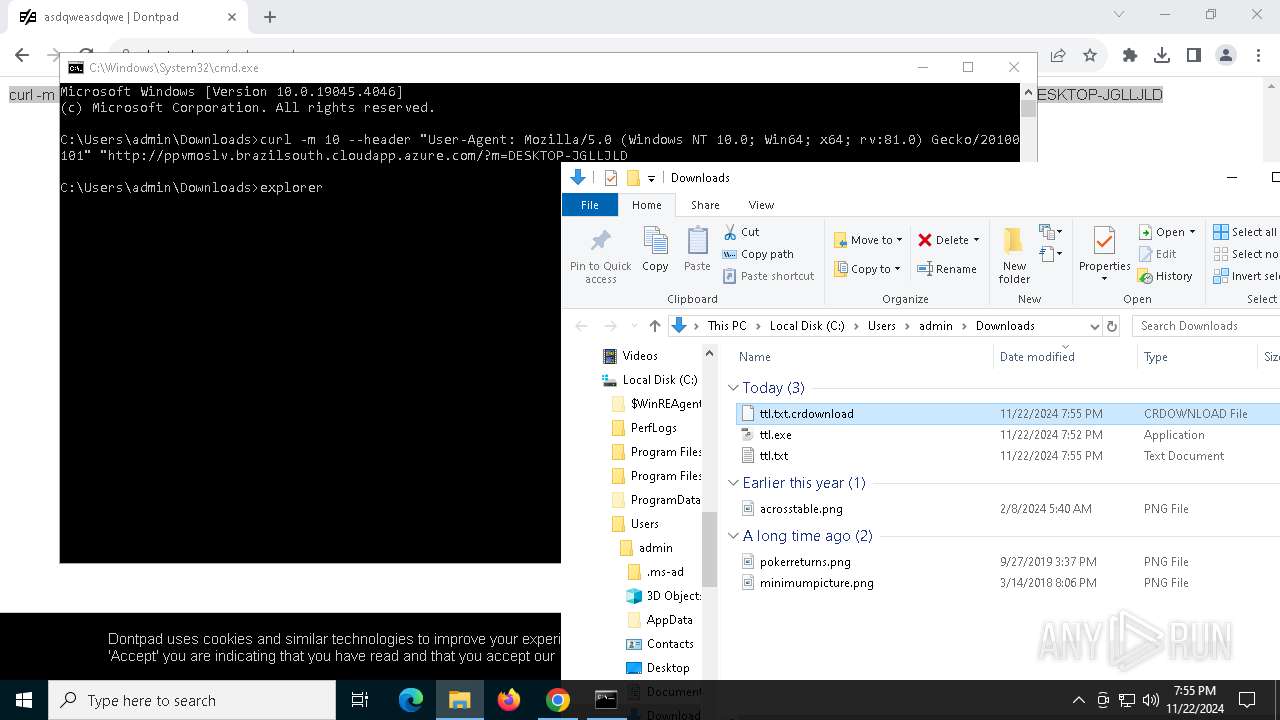Switch to the View ribbon tab
Screen dimensions: 1280x720
pyautogui.click(x=761, y=205)
